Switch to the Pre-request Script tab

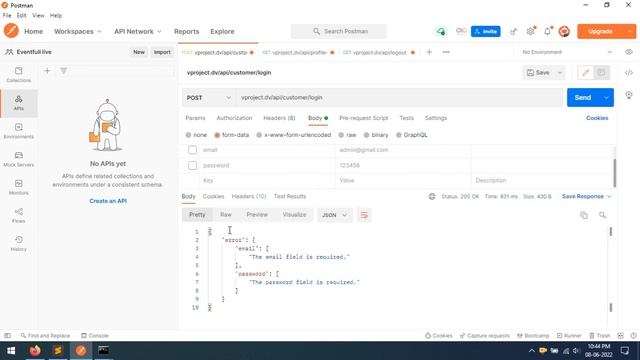[x=364, y=118]
